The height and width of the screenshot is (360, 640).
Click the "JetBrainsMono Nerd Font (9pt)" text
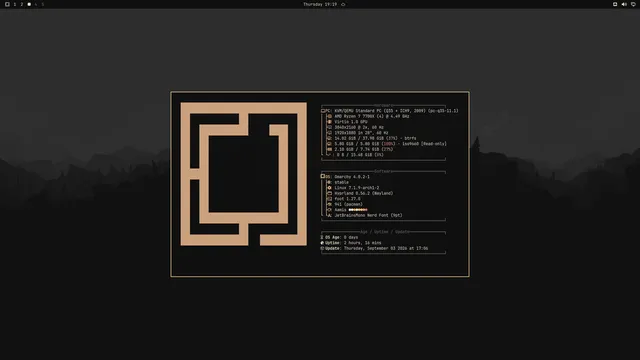369,216
